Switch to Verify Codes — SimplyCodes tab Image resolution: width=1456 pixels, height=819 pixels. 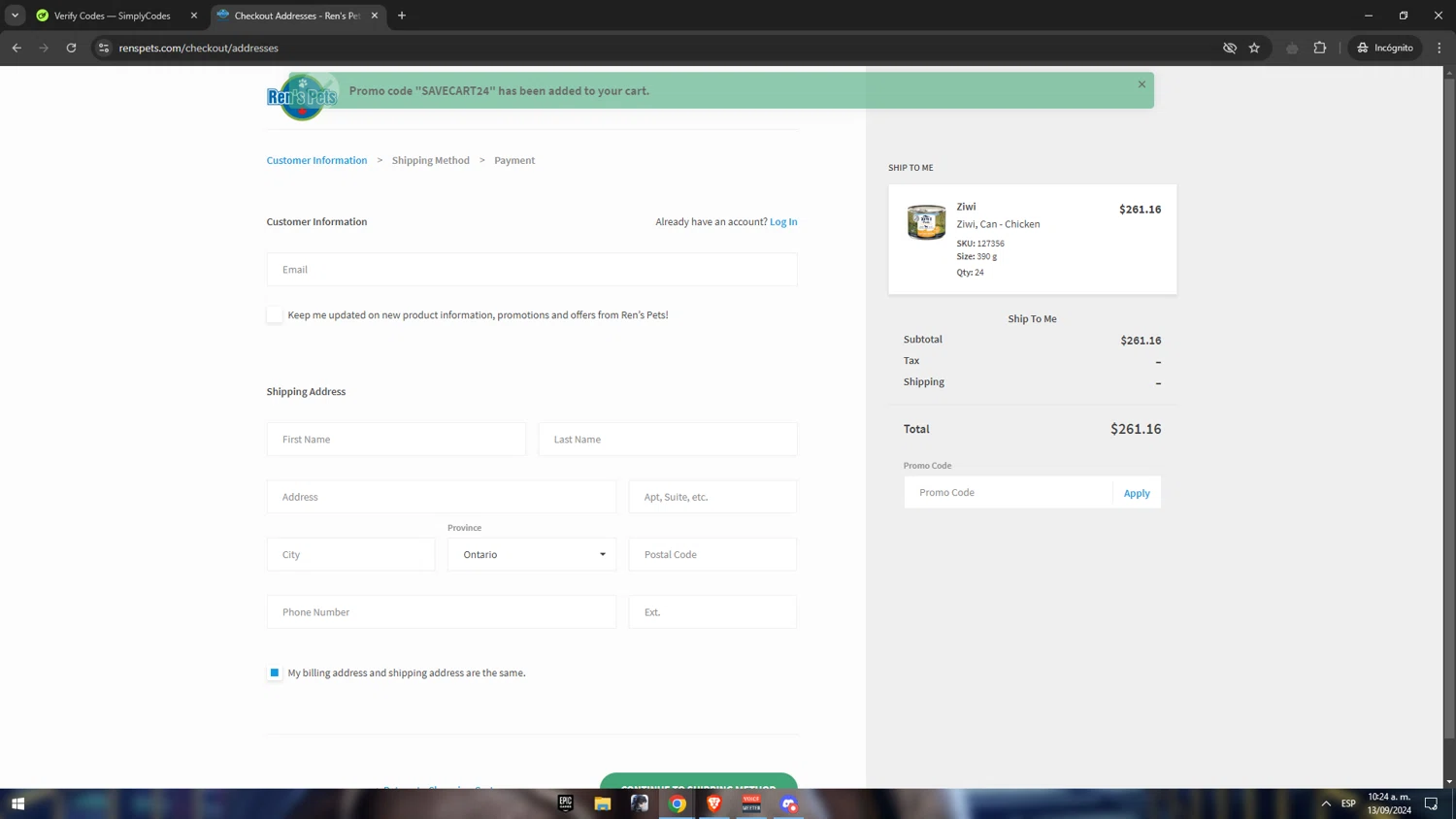[x=112, y=16]
